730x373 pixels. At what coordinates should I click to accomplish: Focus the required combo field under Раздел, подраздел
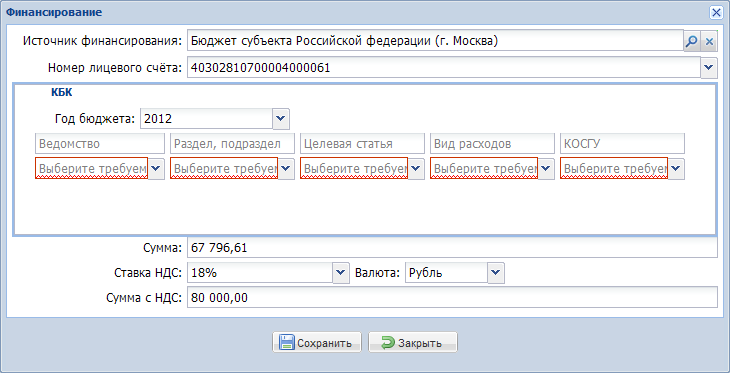(224, 169)
